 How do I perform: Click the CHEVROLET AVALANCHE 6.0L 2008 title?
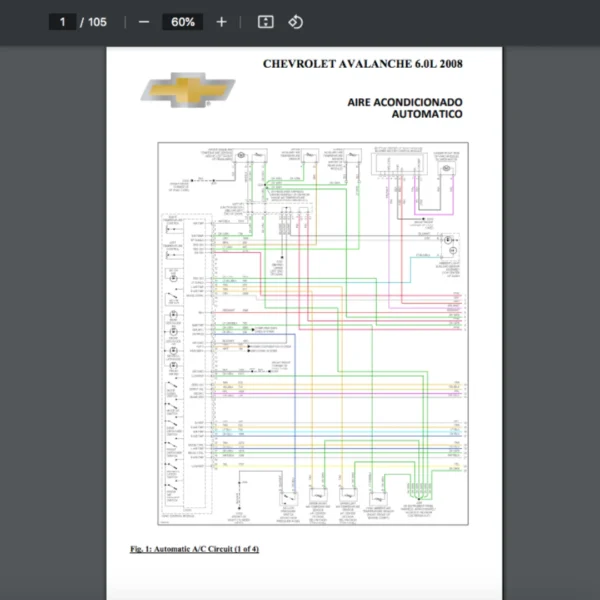click(362, 64)
